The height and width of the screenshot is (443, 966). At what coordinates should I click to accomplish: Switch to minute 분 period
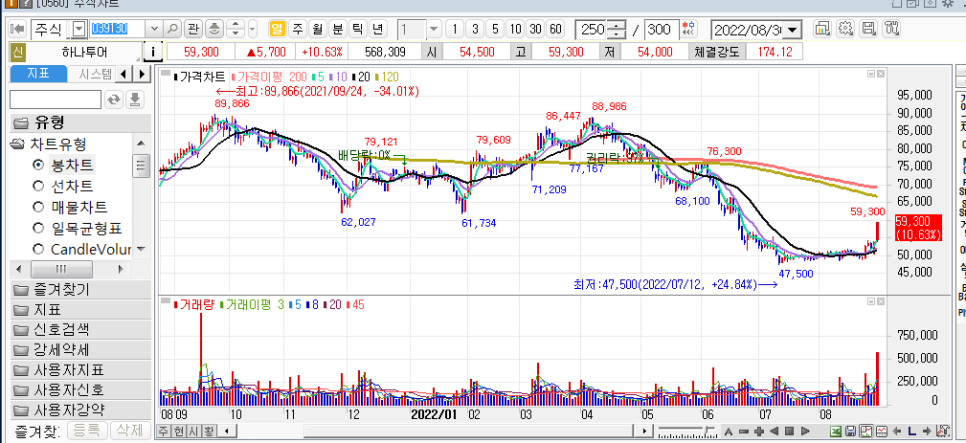click(337, 28)
